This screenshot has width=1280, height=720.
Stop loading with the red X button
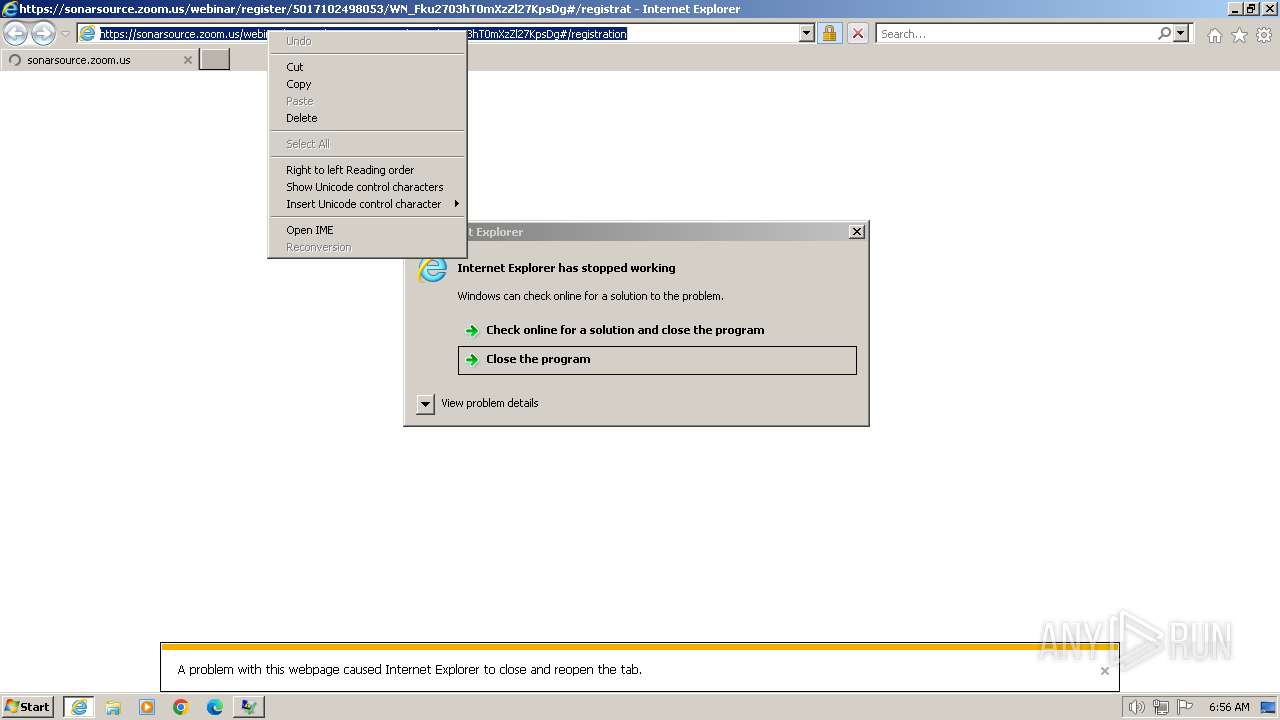click(858, 33)
